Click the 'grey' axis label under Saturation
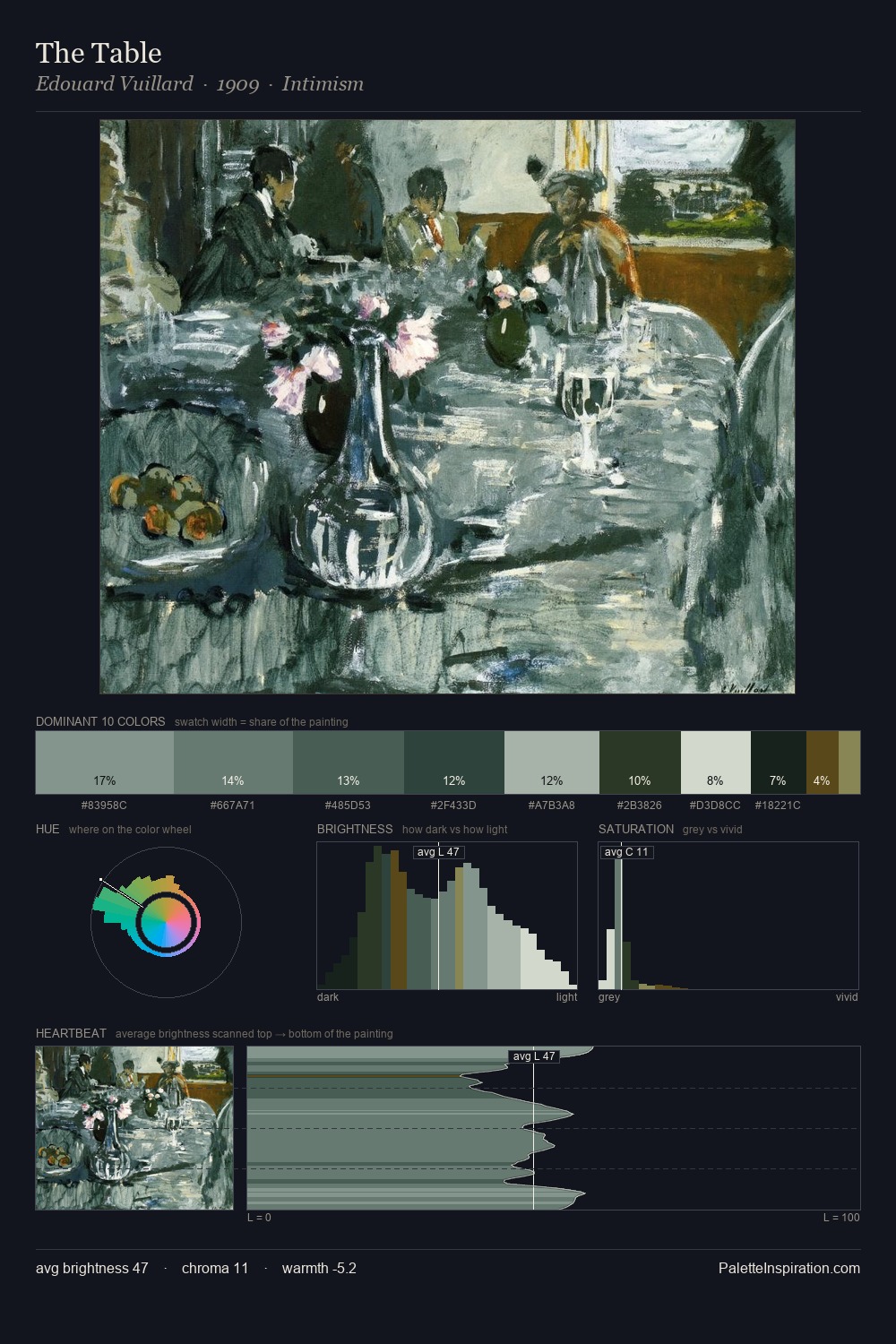The width and height of the screenshot is (896, 1344). click(609, 997)
